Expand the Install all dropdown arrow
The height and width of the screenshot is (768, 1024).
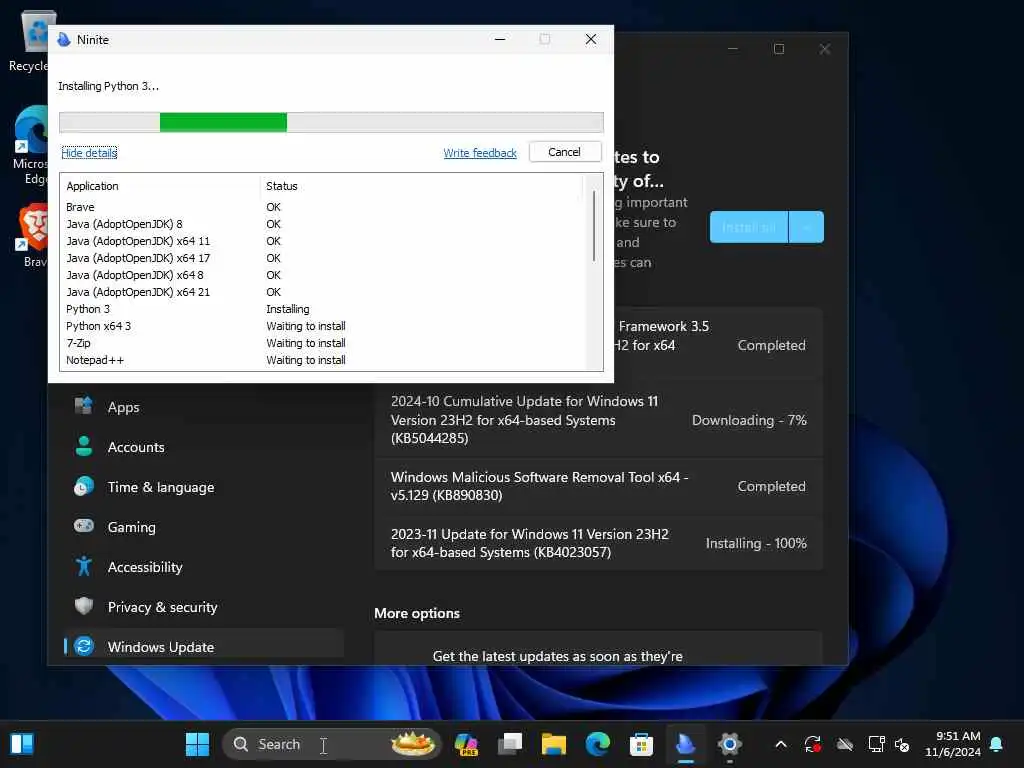pyautogui.click(x=807, y=227)
